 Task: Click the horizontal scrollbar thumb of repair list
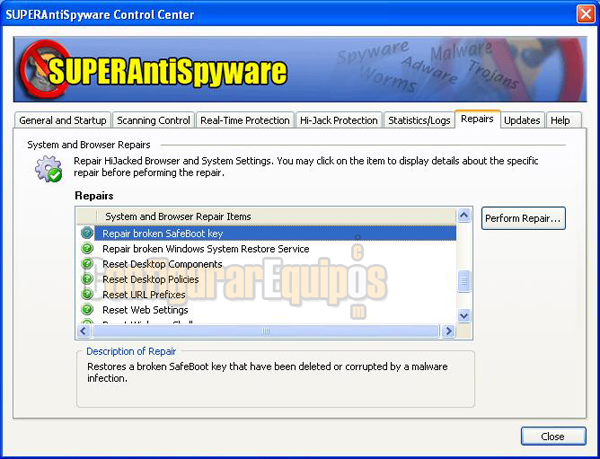[265, 331]
